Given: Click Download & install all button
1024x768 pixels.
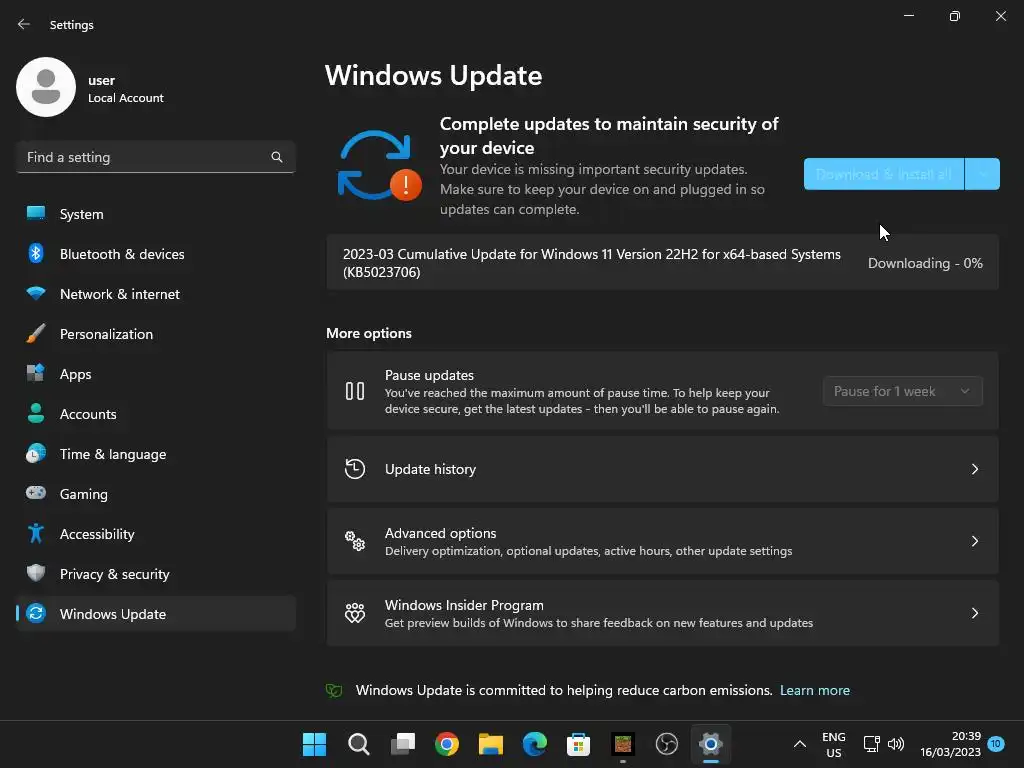Looking at the screenshot, I should (884, 174).
